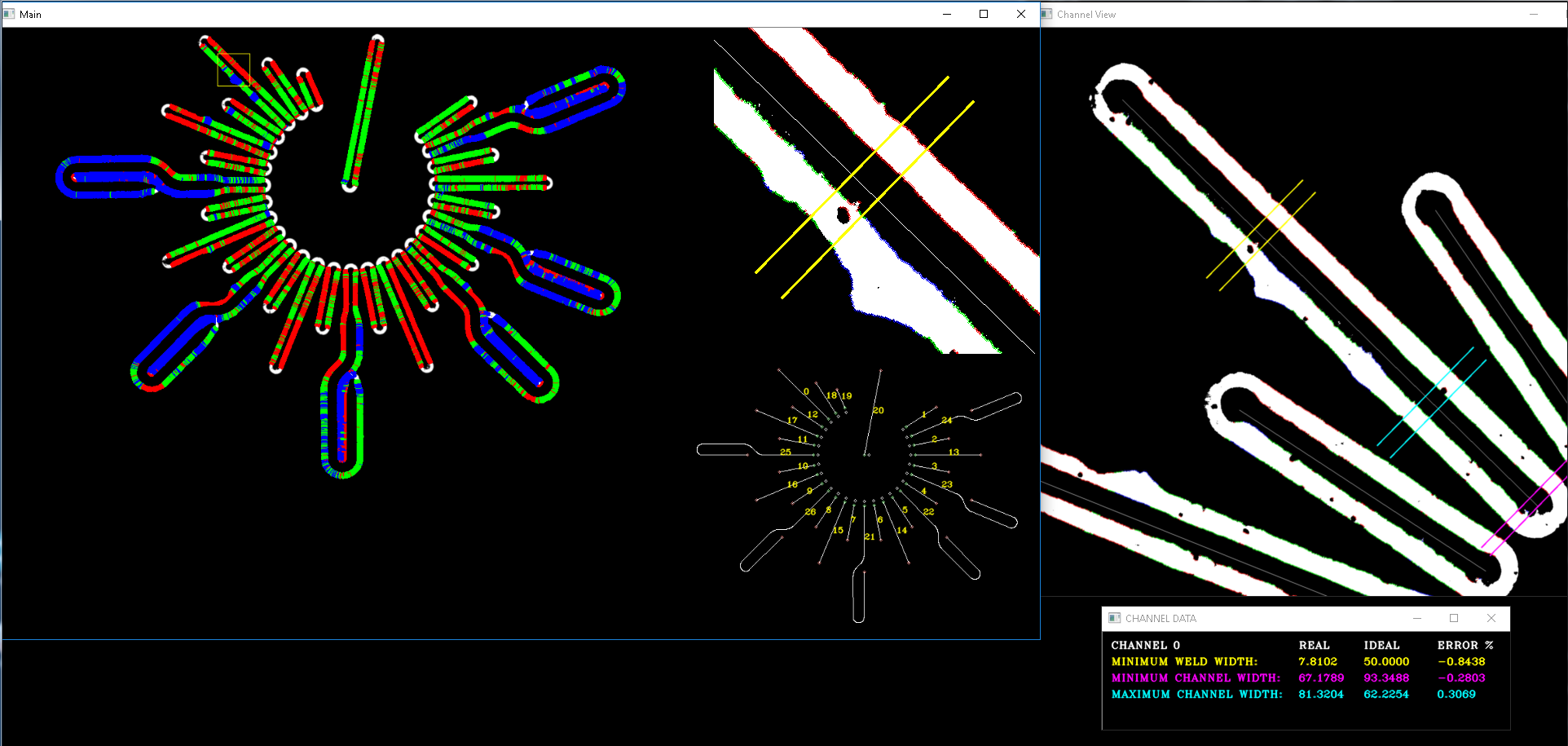This screenshot has height=746, width=1568.
Task: Select channel 20 in the numbered map
Action: (x=878, y=410)
